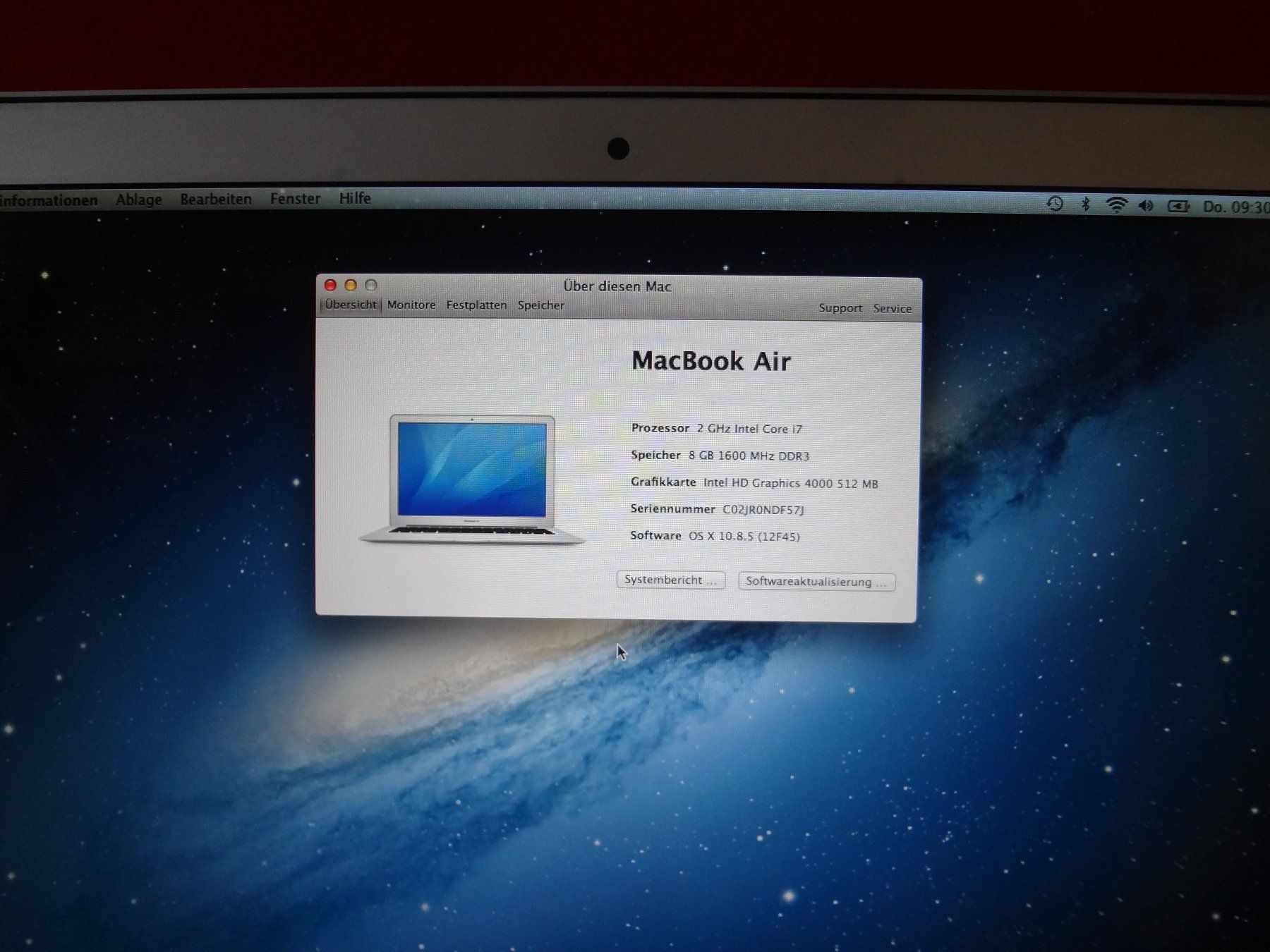The image size is (1270, 952).
Task: Click the grey zoom window button
Action: (371, 285)
